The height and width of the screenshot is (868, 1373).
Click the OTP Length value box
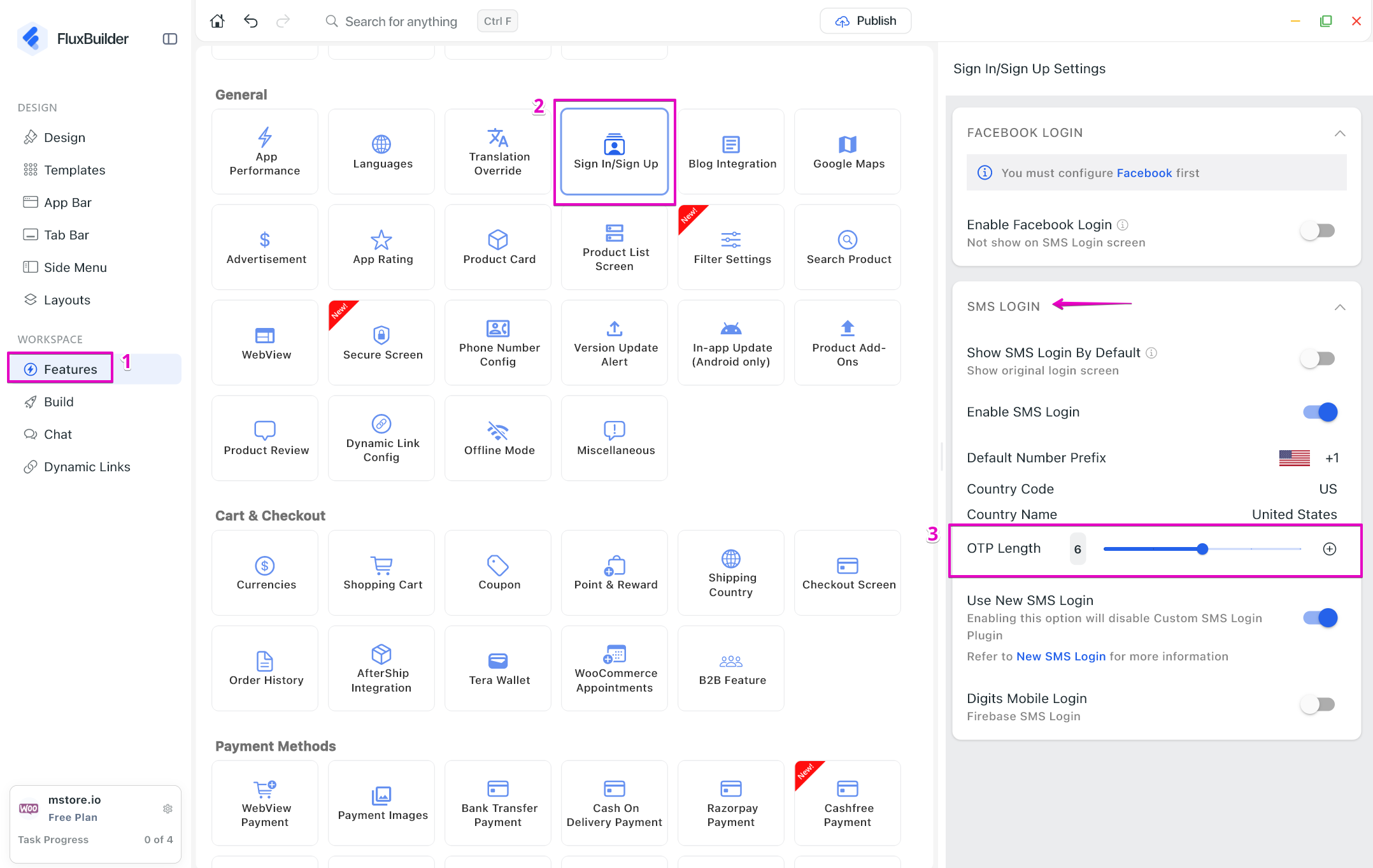click(x=1078, y=549)
